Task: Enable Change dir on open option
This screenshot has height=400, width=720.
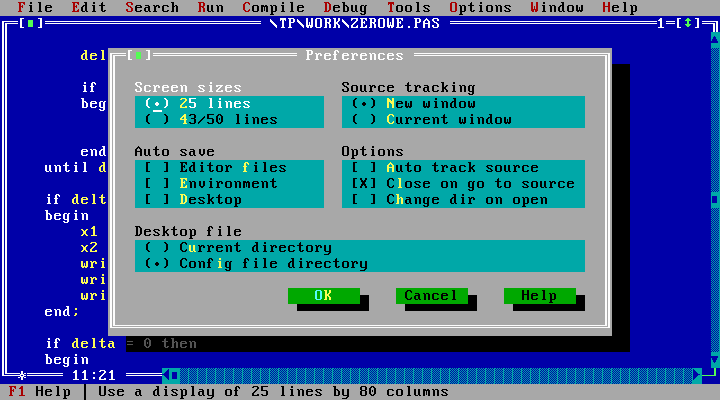Action: pos(365,199)
